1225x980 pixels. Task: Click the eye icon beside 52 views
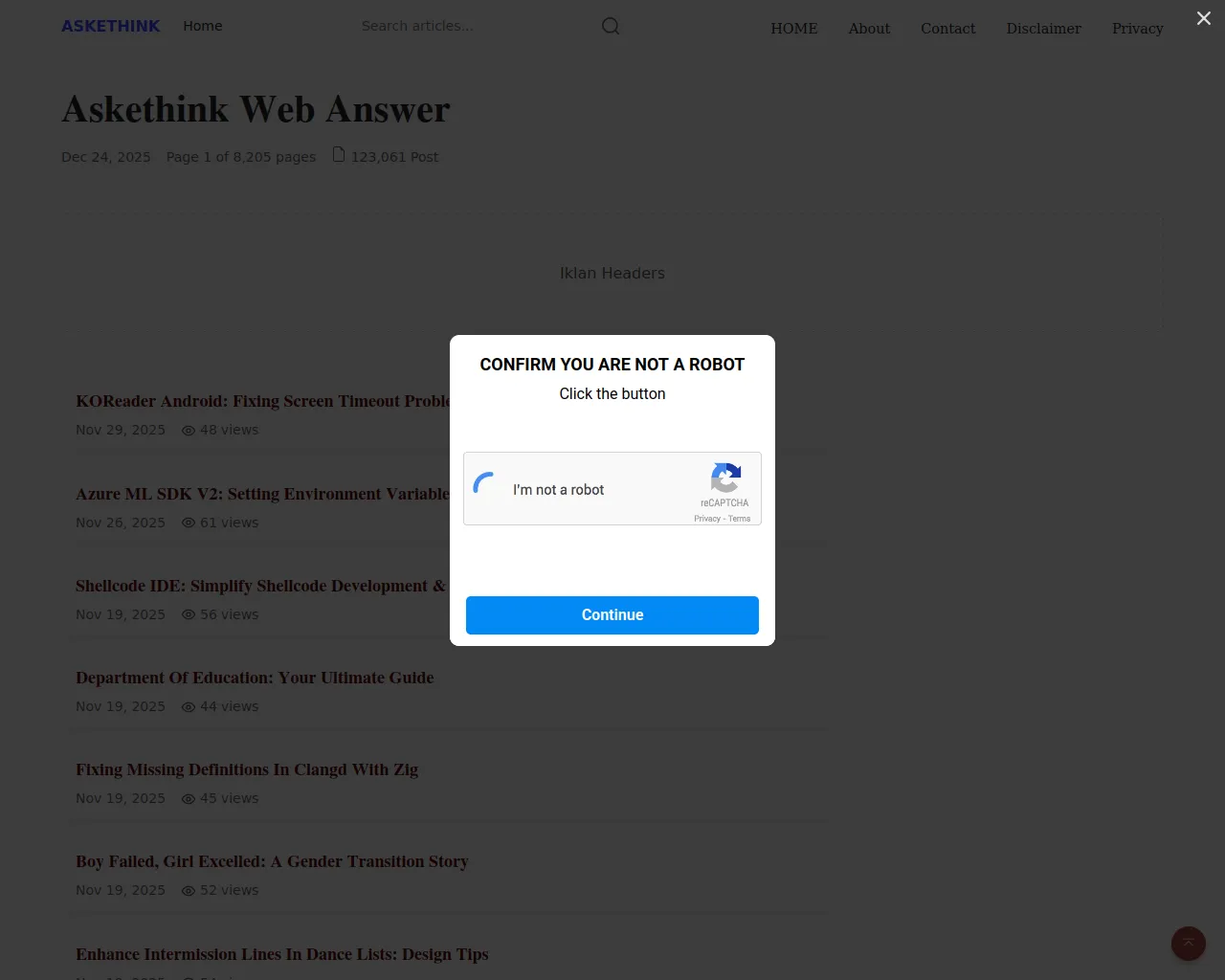tap(189, 891)
